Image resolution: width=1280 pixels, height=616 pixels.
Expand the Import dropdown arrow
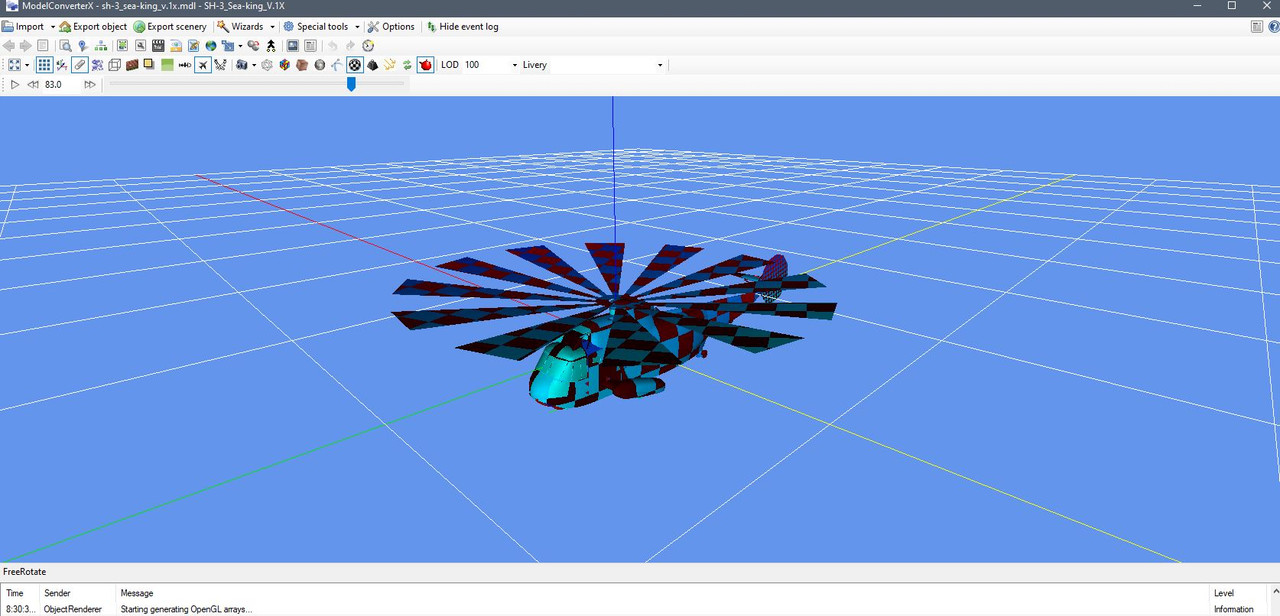[x=52, y=27]
